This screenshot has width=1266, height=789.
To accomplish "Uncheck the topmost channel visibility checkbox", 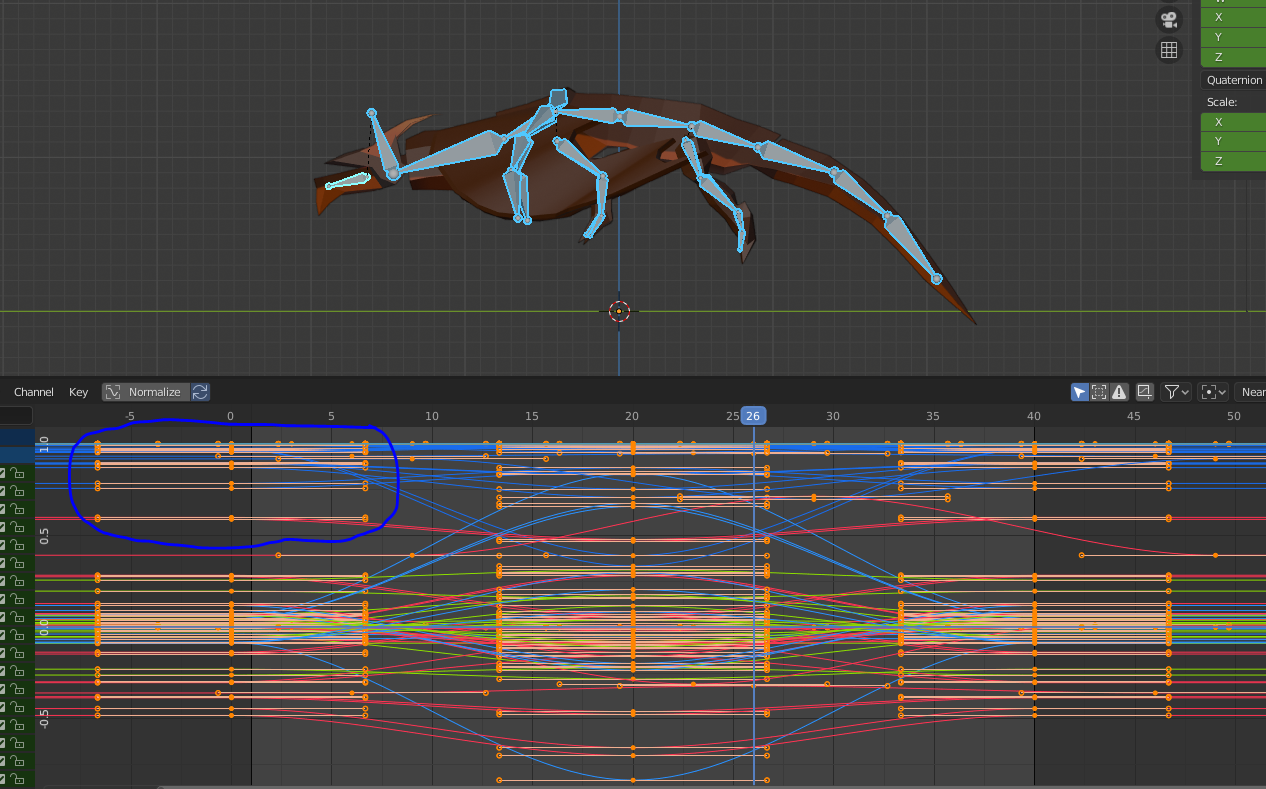I will point(3,473).
